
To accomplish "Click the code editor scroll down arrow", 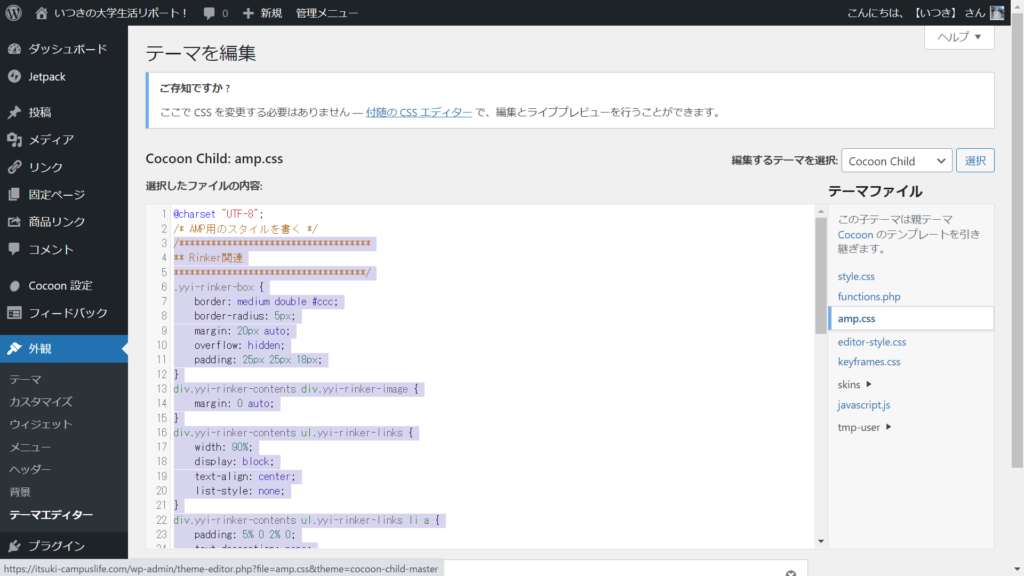I will [x=821, y=541].
